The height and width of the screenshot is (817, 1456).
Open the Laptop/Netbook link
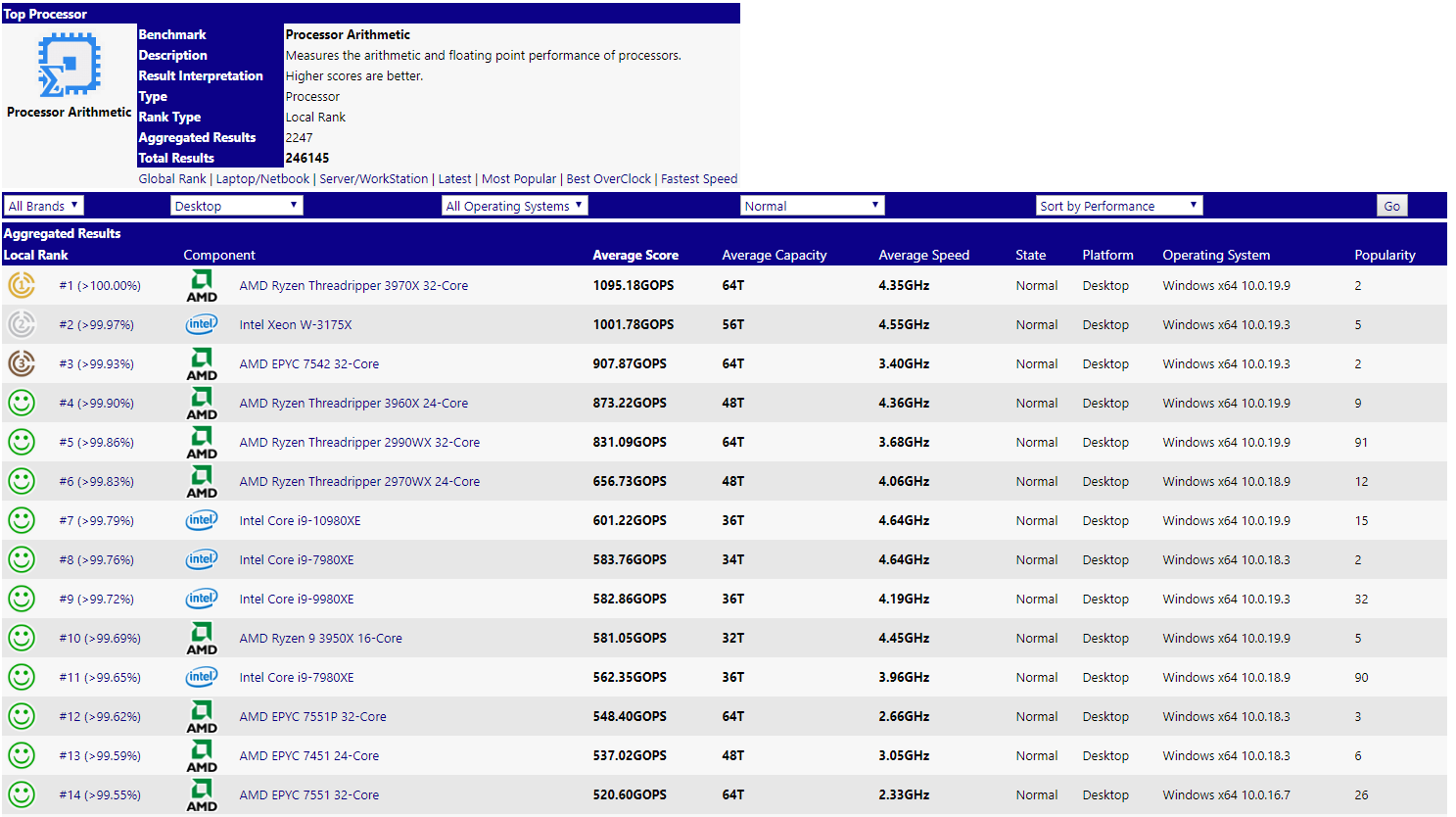[x=262, y=179]
